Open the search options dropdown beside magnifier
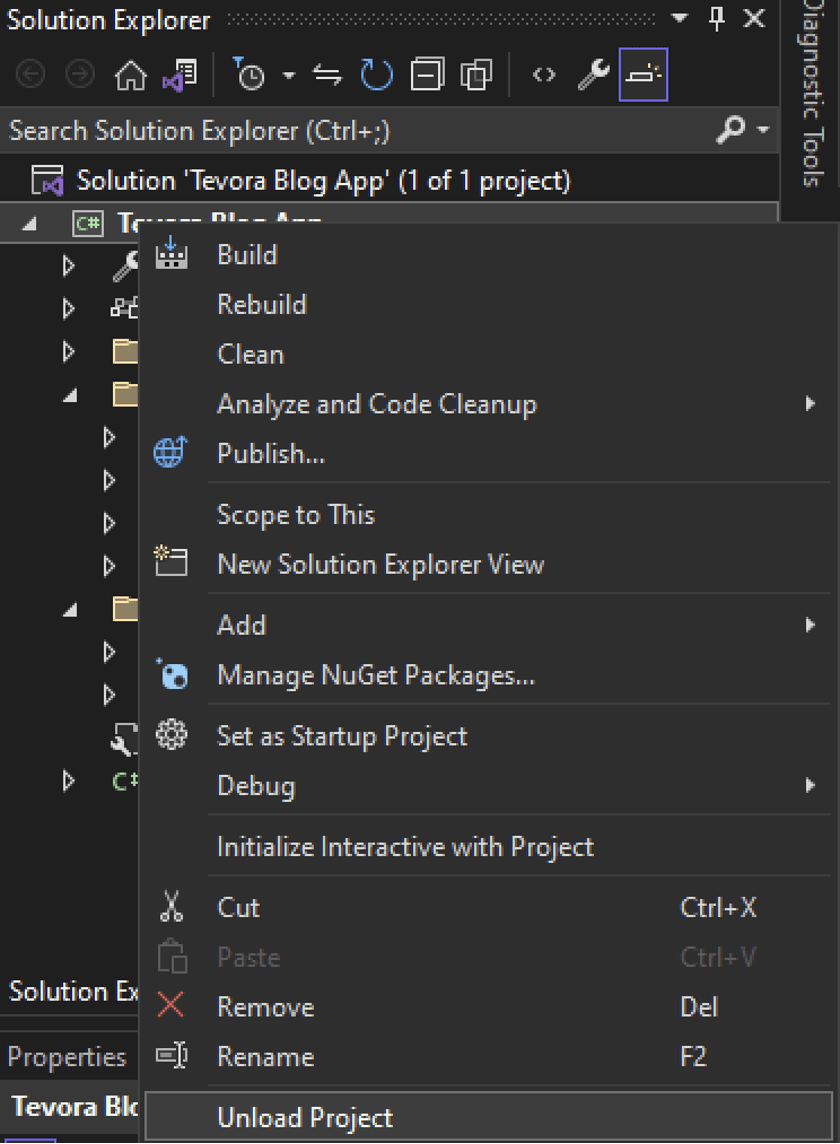 [x=763, y=130]
